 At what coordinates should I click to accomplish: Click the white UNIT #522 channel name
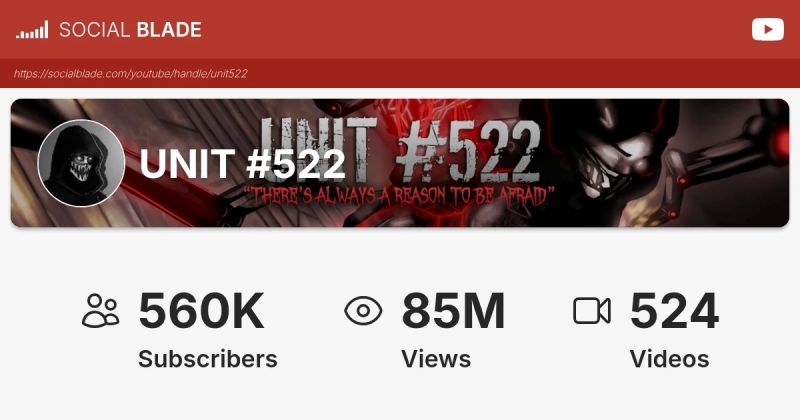tap(242, 164)
